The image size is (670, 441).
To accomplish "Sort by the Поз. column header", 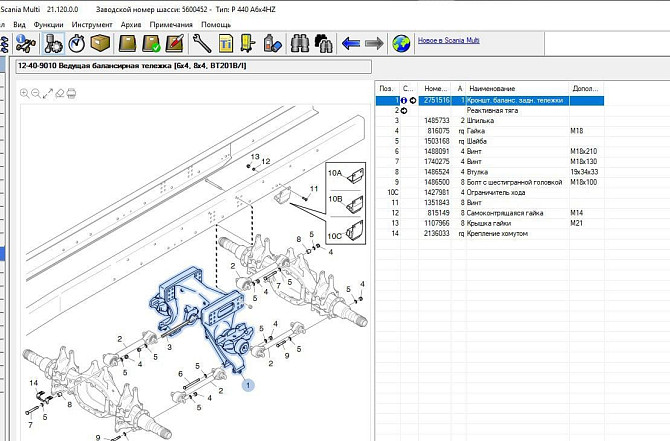I will [387, 88].
